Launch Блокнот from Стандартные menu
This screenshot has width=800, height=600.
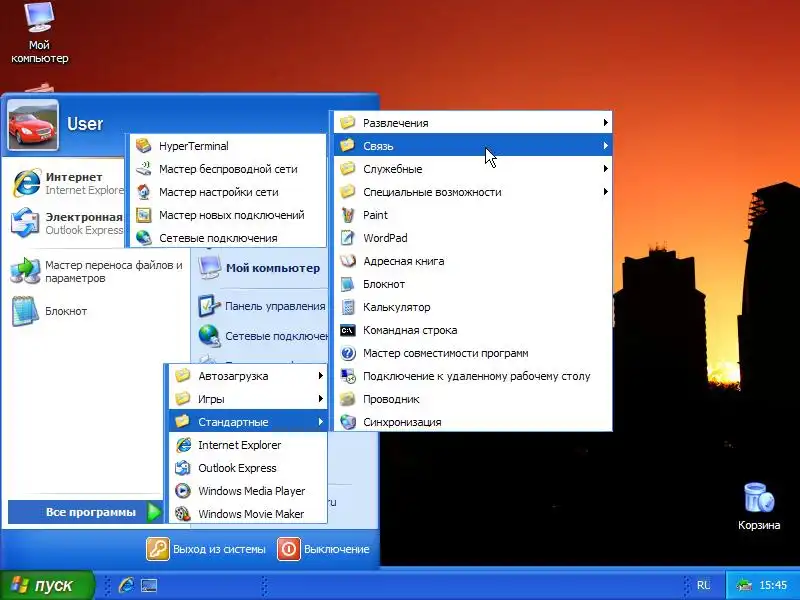[473, 284]
